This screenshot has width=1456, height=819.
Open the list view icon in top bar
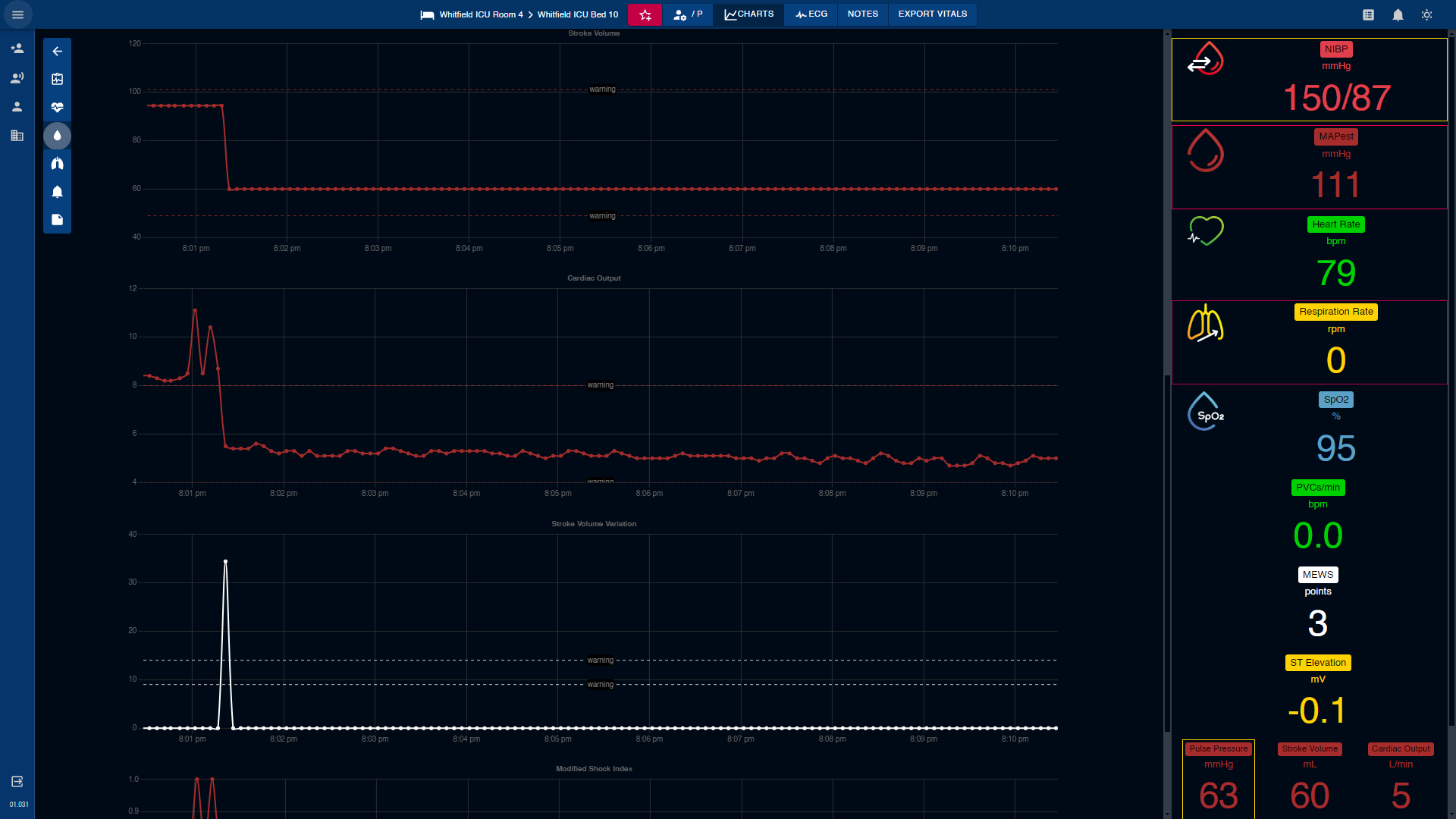click(1368, 14)
